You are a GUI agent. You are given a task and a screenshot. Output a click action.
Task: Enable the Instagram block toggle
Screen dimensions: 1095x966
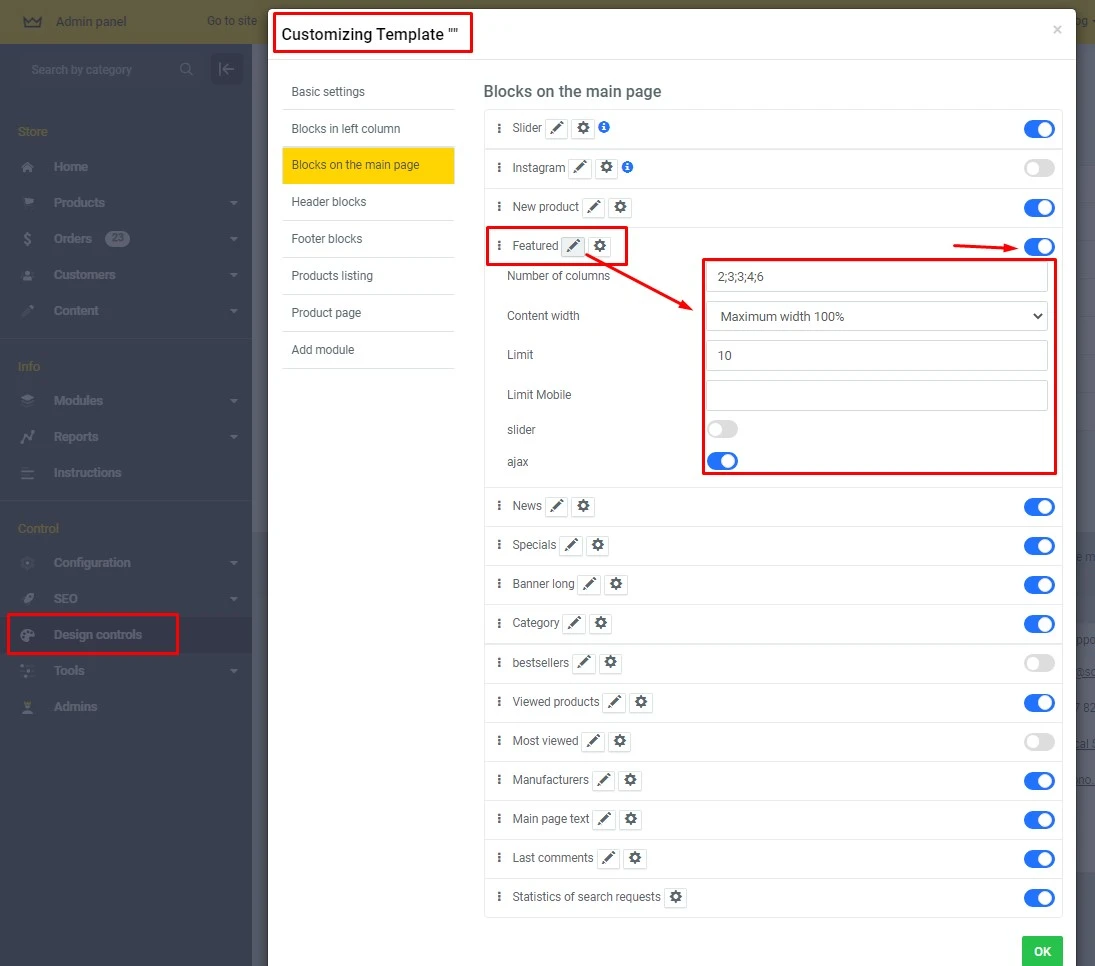(x=1039, y=168)
